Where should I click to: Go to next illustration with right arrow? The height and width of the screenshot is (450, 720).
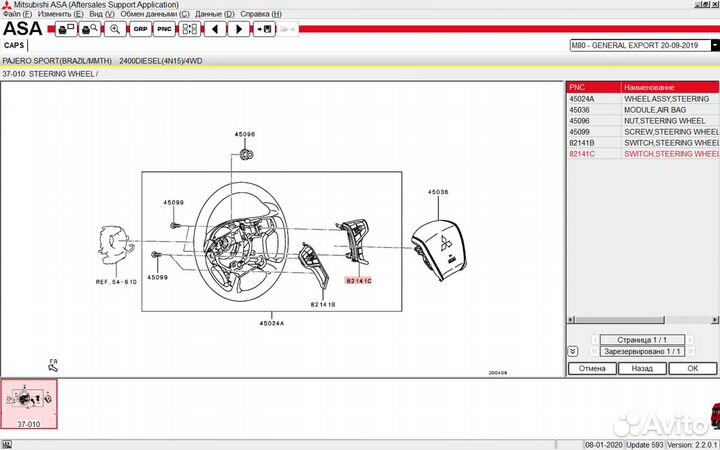(x=239, y=30)
